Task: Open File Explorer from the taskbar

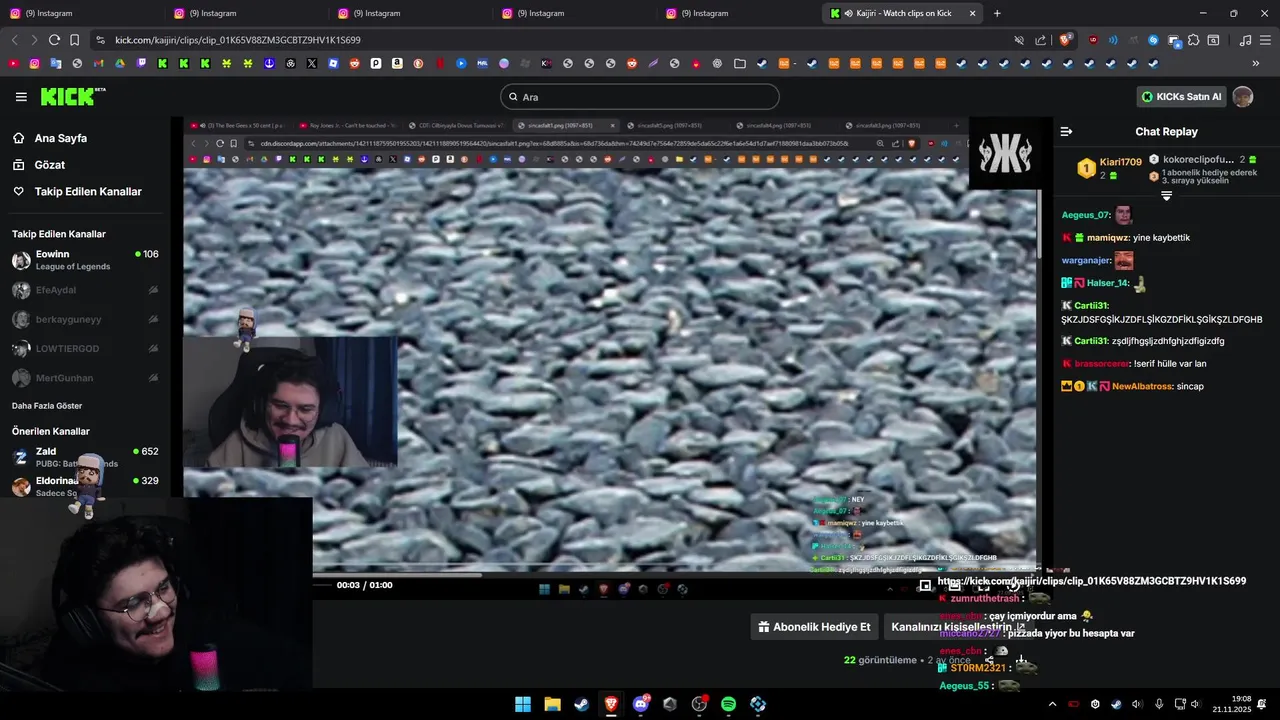Action: pyautogui.click(x=552, y=704)
